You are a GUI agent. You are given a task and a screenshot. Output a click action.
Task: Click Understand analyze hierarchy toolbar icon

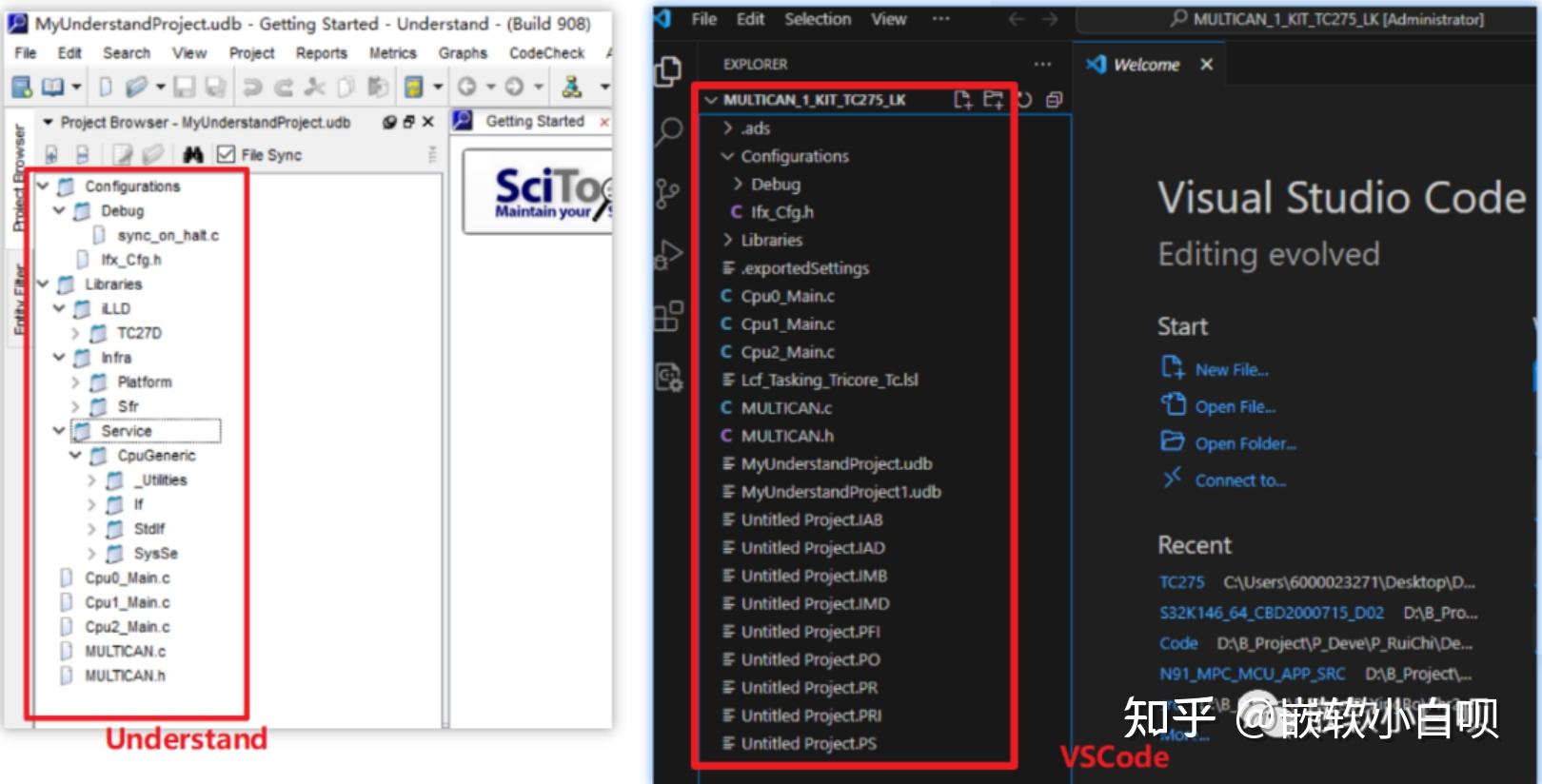coord(571,88)
